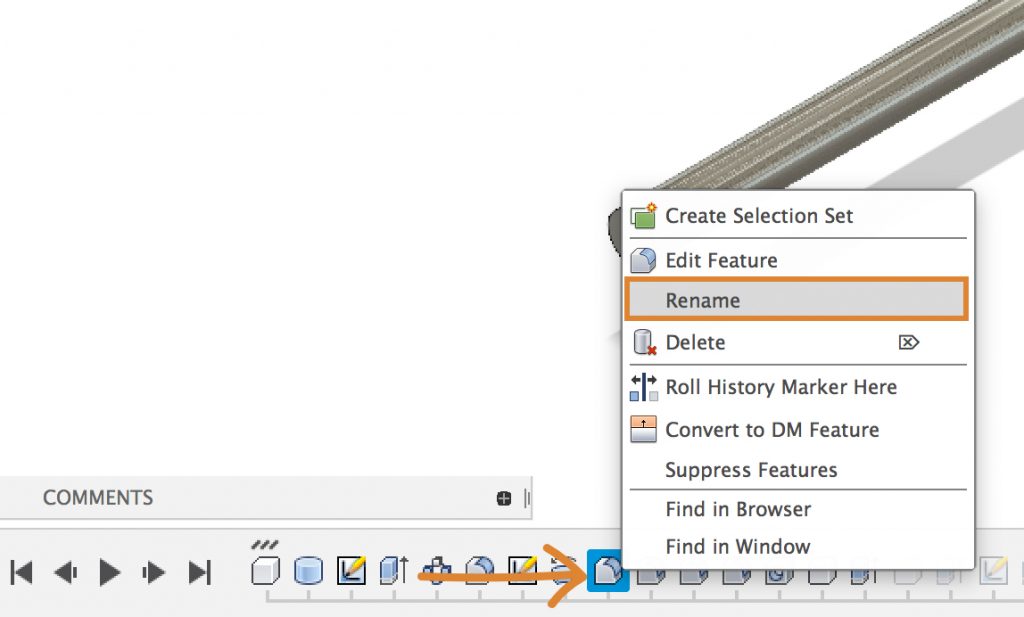Select the Cylinder feature in the timeline
The image size is (1024, 617).
coord(306,572)
